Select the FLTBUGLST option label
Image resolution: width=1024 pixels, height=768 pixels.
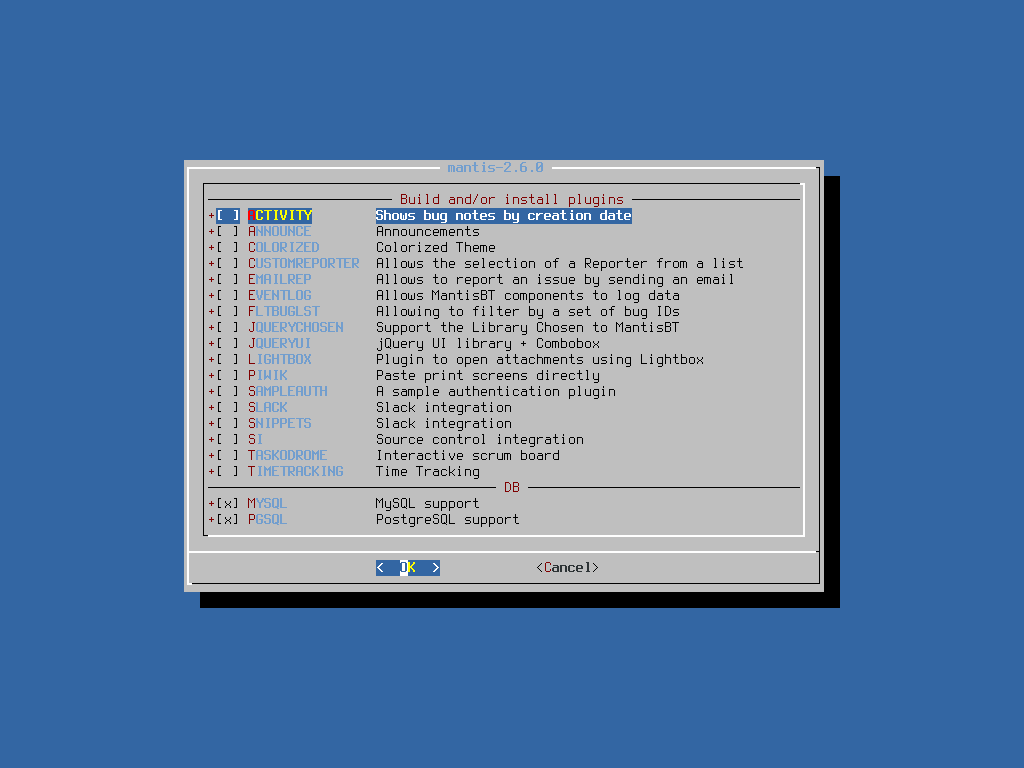click(283, 312)
